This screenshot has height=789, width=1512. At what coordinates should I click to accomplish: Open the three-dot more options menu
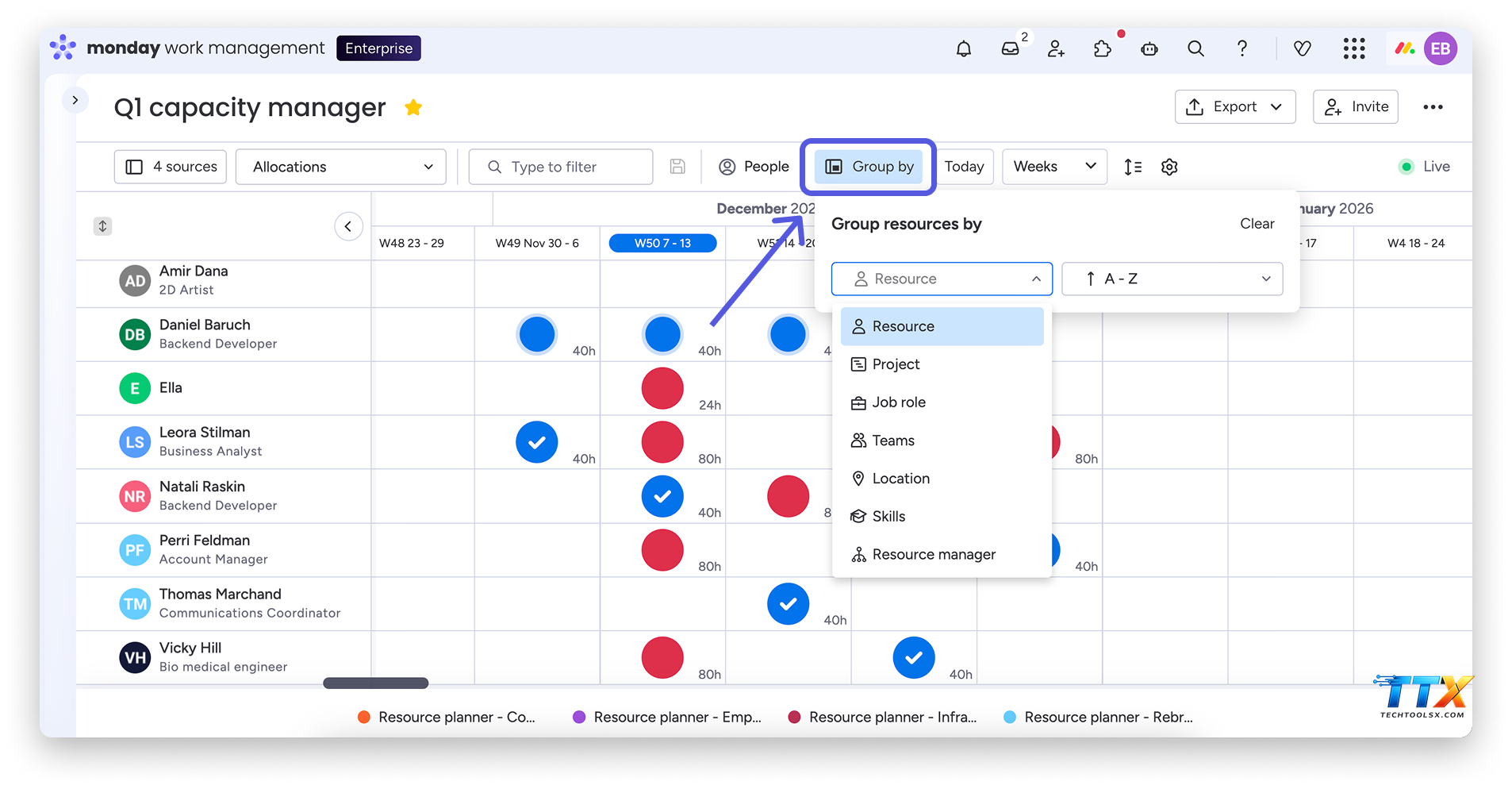[1433, 107]
